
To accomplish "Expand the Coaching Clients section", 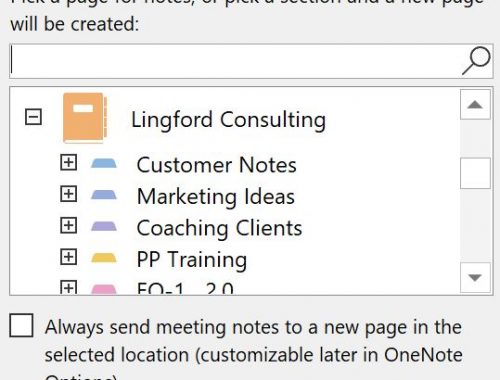I will [68, 226].
